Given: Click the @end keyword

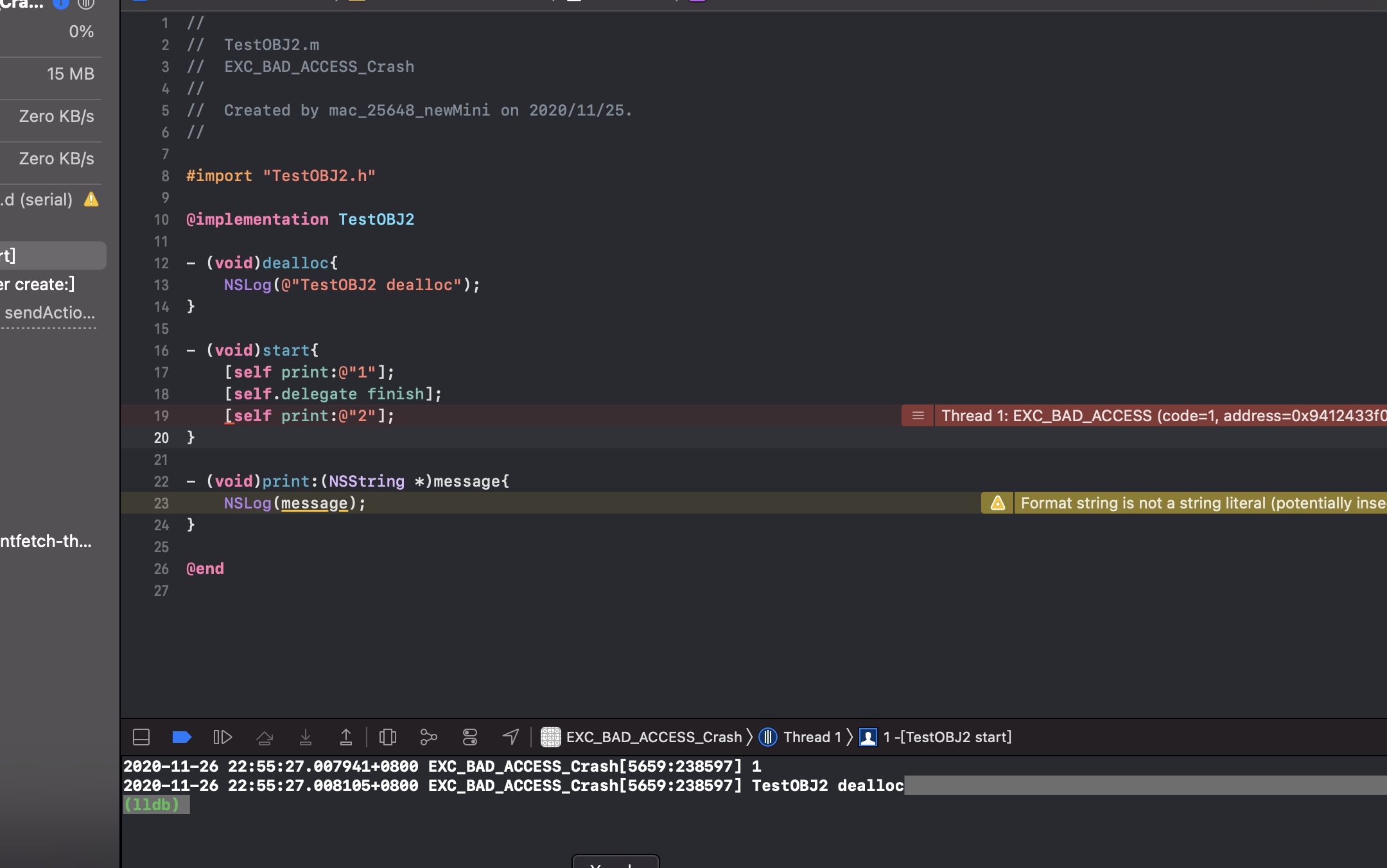Looking at the screenshot, I should coord(205,569).
